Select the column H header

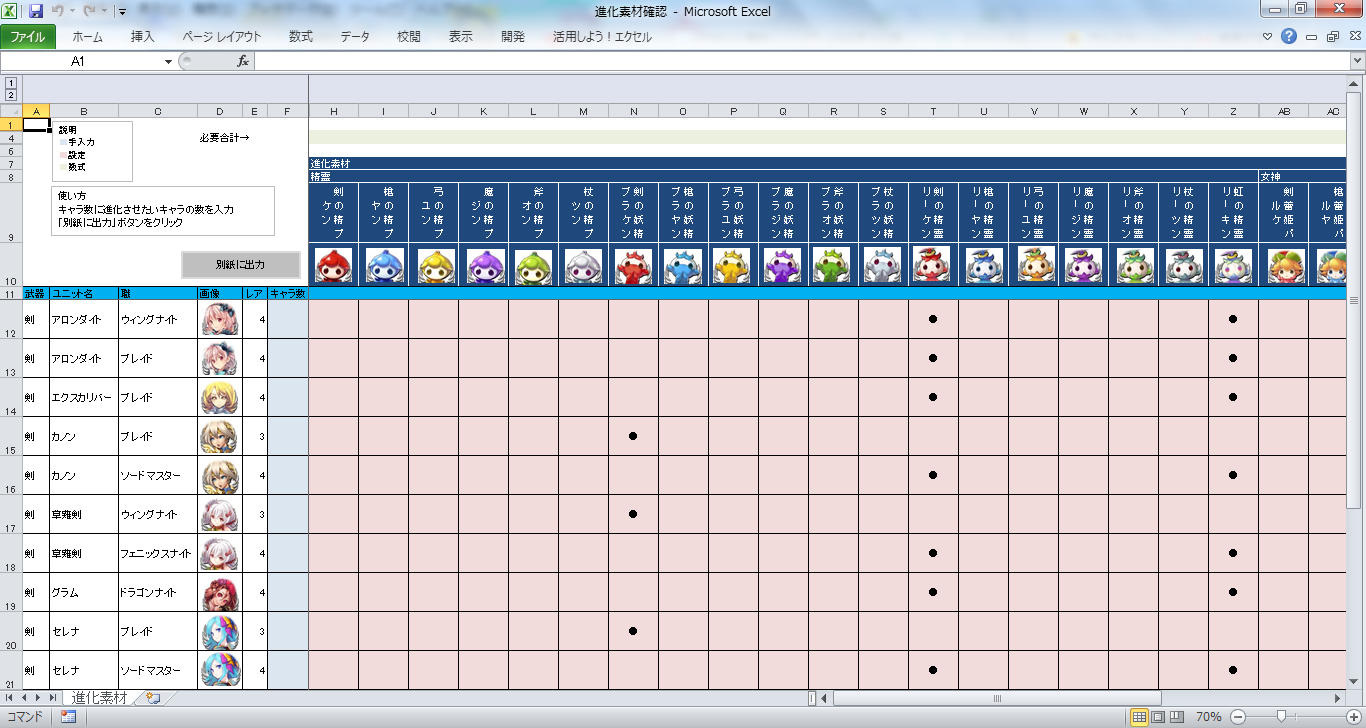coord(333,111)
